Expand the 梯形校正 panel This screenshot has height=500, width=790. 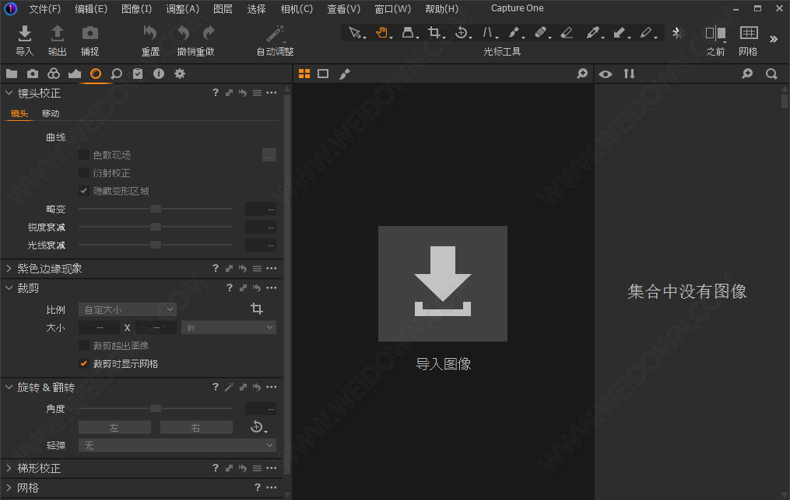[x=9, y=468]
